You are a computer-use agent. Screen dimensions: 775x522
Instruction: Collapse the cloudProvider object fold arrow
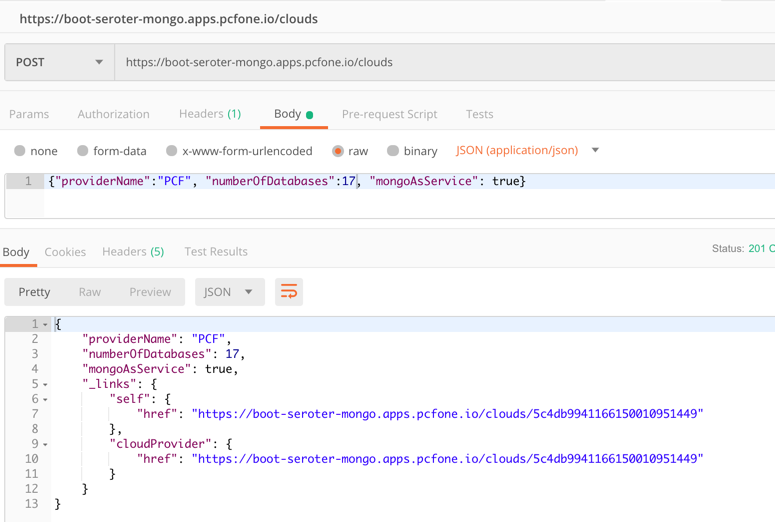pos(45,445)
